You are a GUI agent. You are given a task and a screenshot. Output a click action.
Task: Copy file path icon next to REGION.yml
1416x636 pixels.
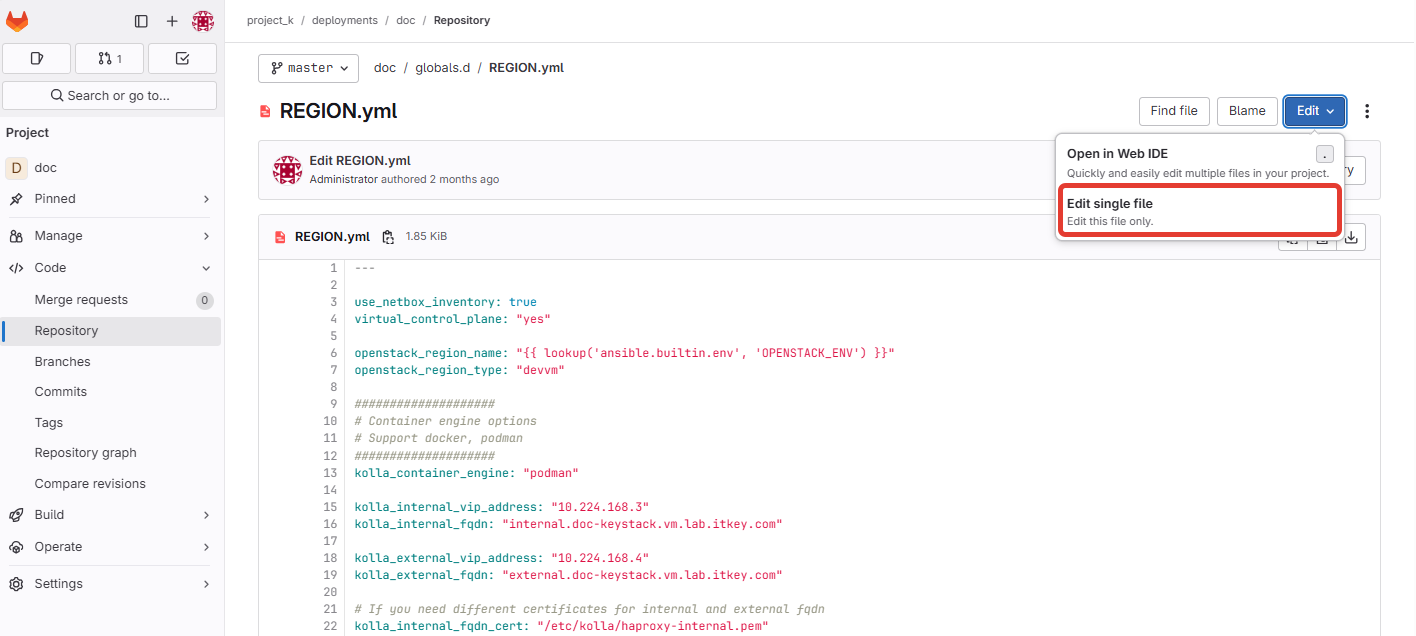(x=389, y=237)
